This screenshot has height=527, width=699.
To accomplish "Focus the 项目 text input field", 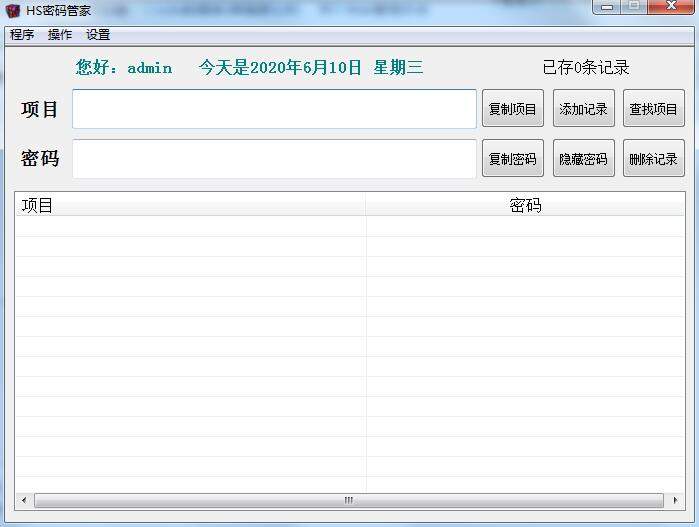I will 274,109.
